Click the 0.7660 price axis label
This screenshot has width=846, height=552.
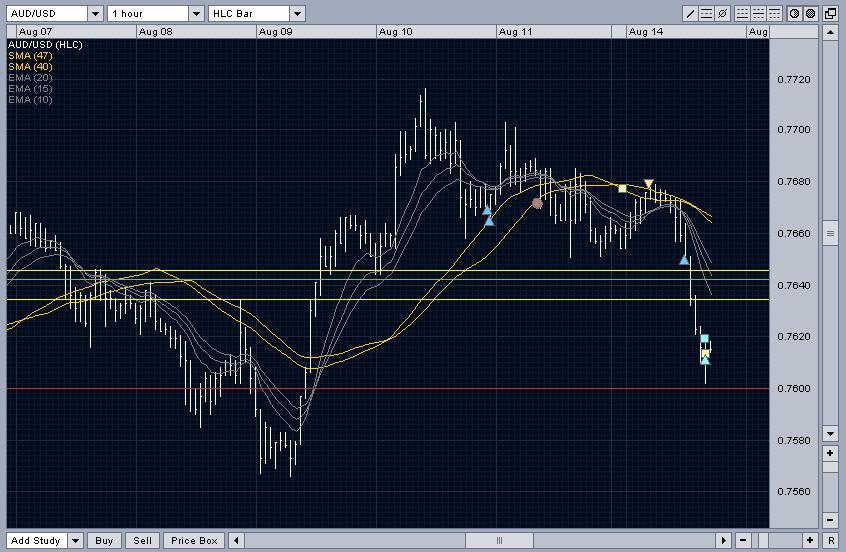pyautogui.click(x=794, y=234)
